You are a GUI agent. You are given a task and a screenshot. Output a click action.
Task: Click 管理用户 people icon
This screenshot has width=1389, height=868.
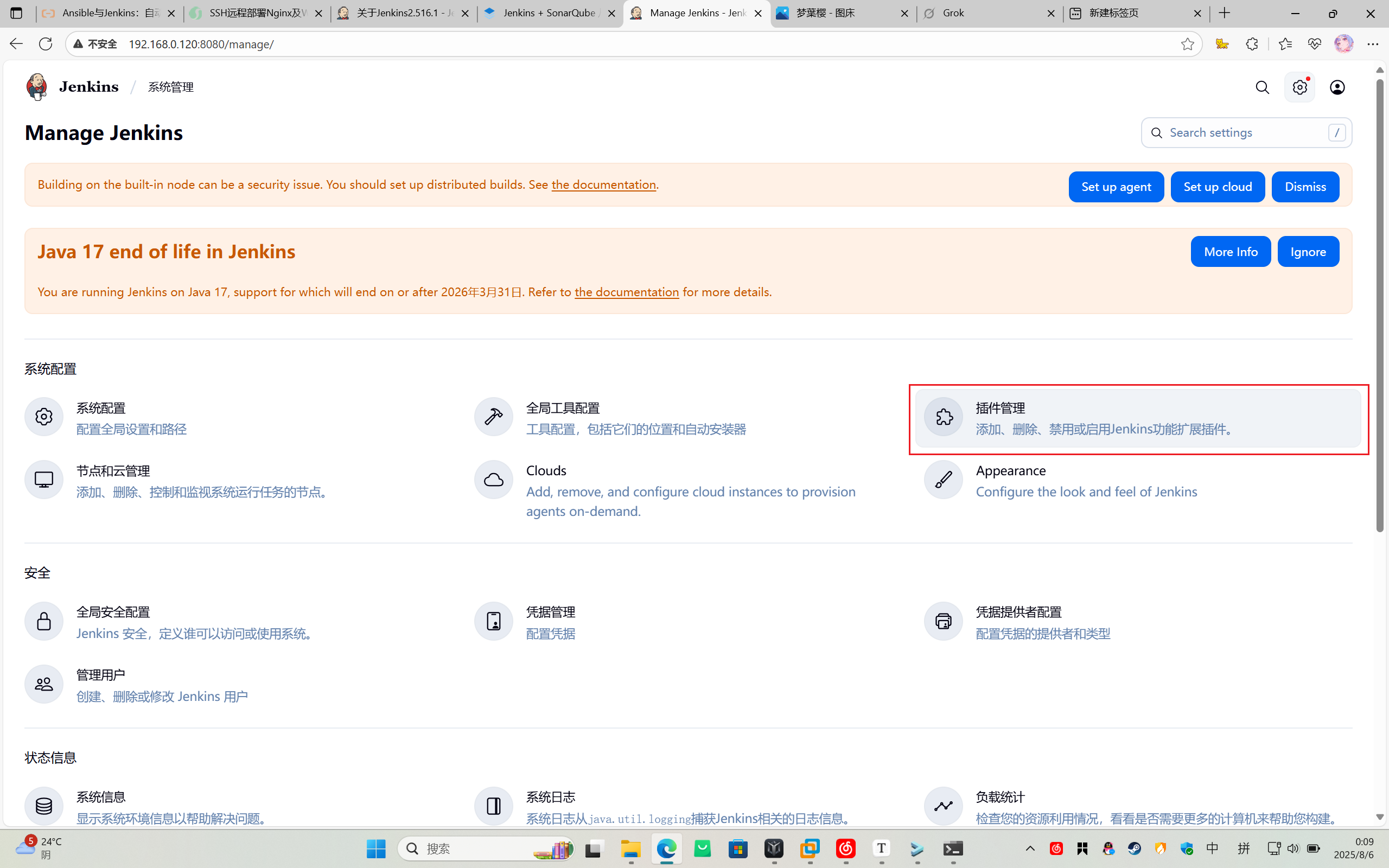pyautogui.click(x=43, y=684)
